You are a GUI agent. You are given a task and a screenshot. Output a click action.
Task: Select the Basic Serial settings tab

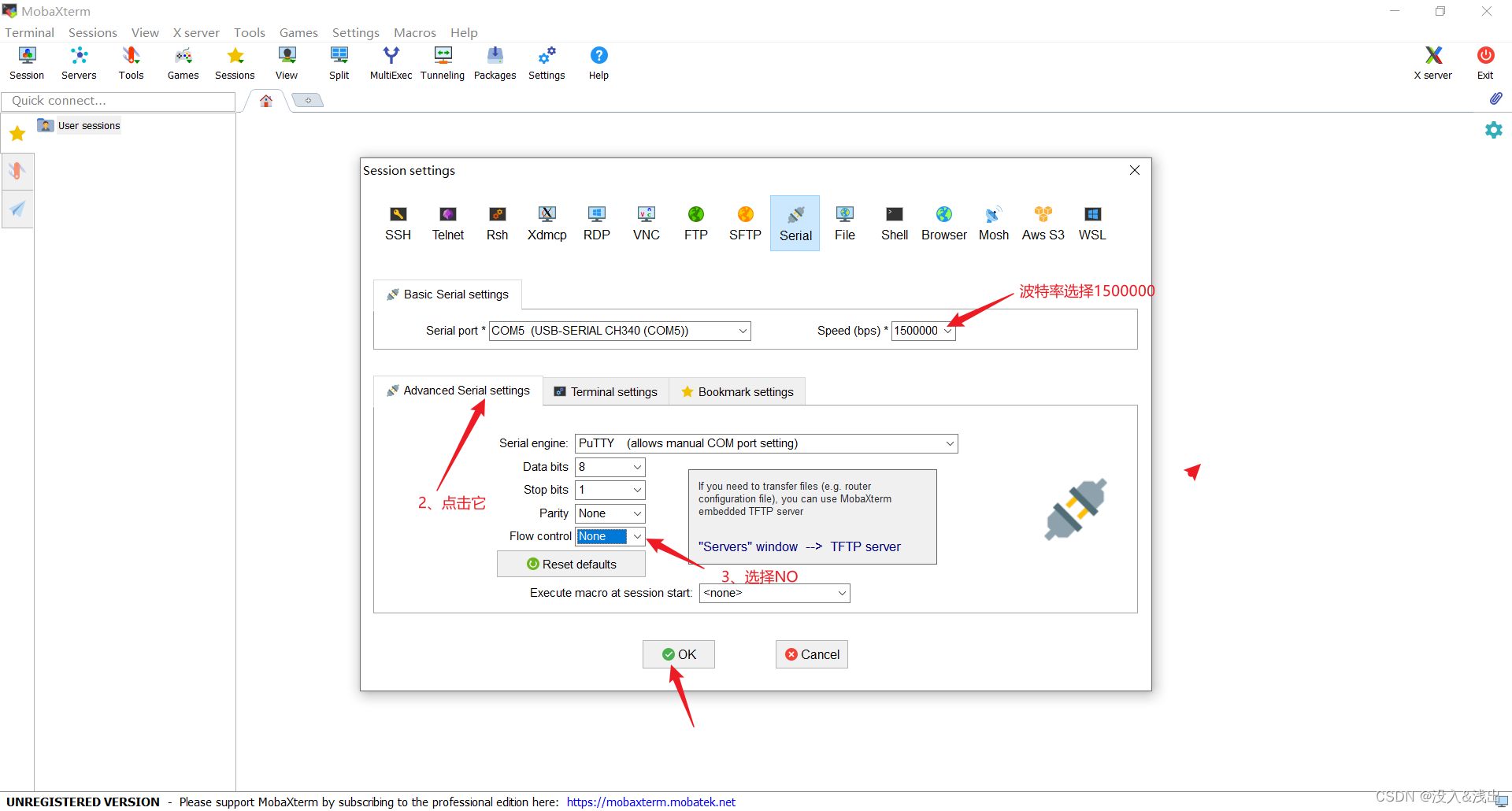(x=447, y=294)
